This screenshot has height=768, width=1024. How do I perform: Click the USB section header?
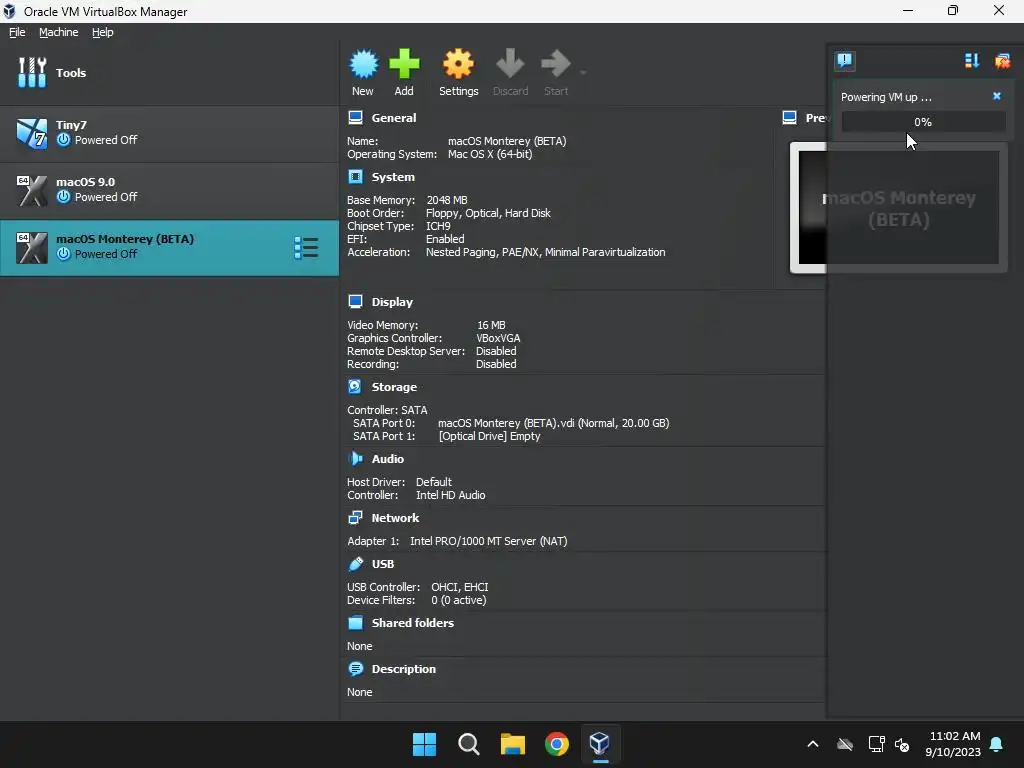pos(383,564)
